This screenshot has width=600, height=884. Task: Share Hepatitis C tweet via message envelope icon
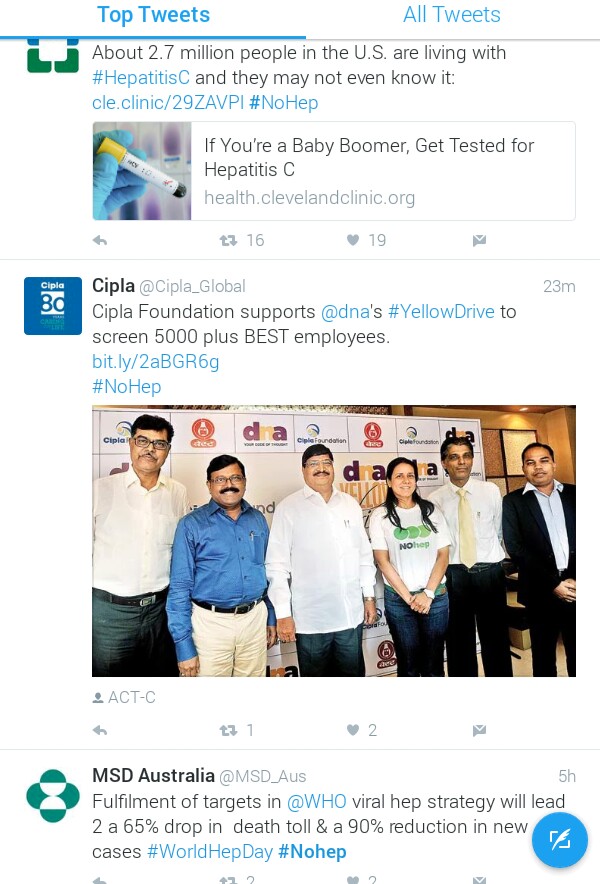pos(479,241)
